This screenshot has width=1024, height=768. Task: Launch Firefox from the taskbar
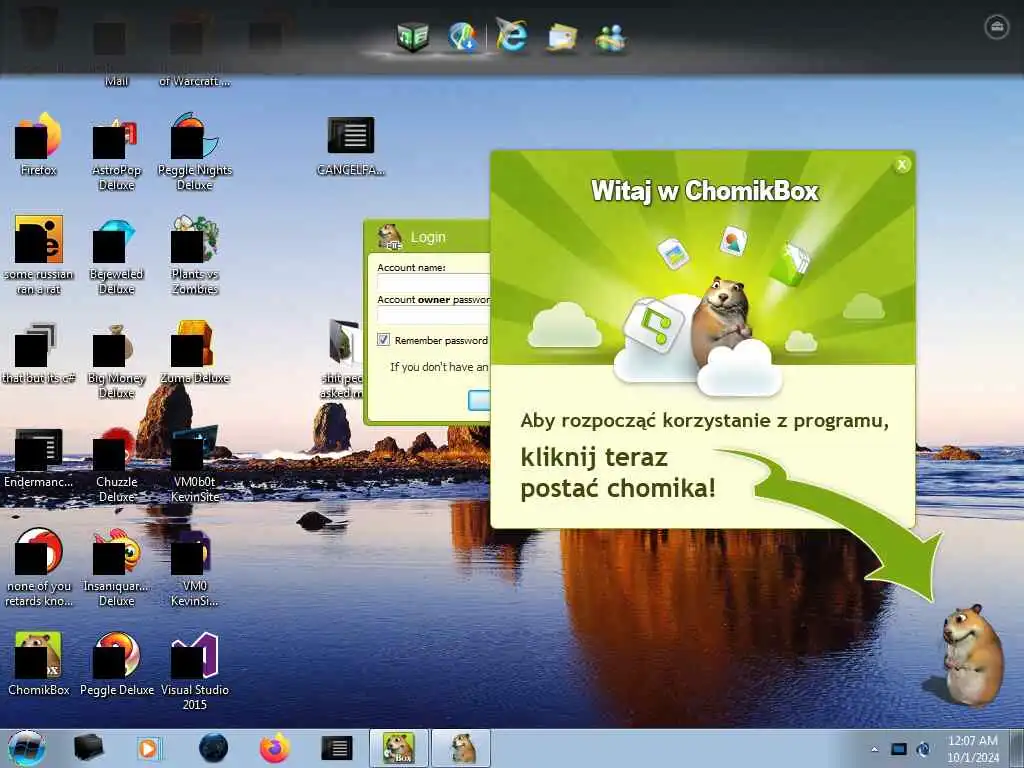pyautogui.click(x=275, y=748)
